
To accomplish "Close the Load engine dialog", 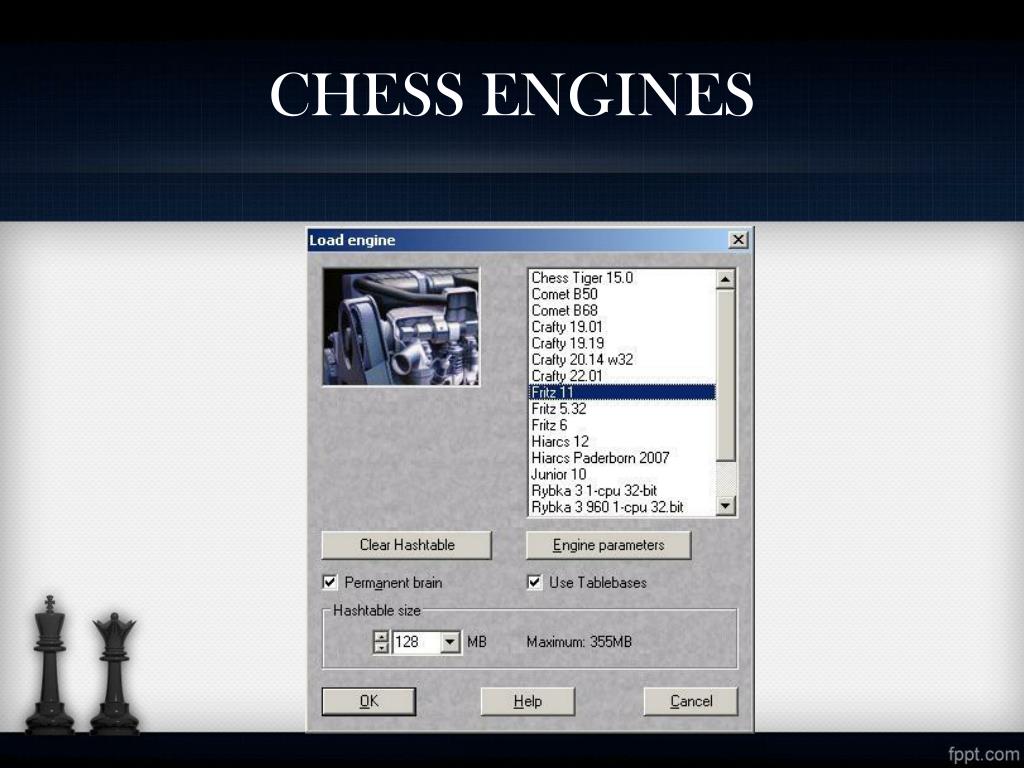I will (x=738, y=240).
